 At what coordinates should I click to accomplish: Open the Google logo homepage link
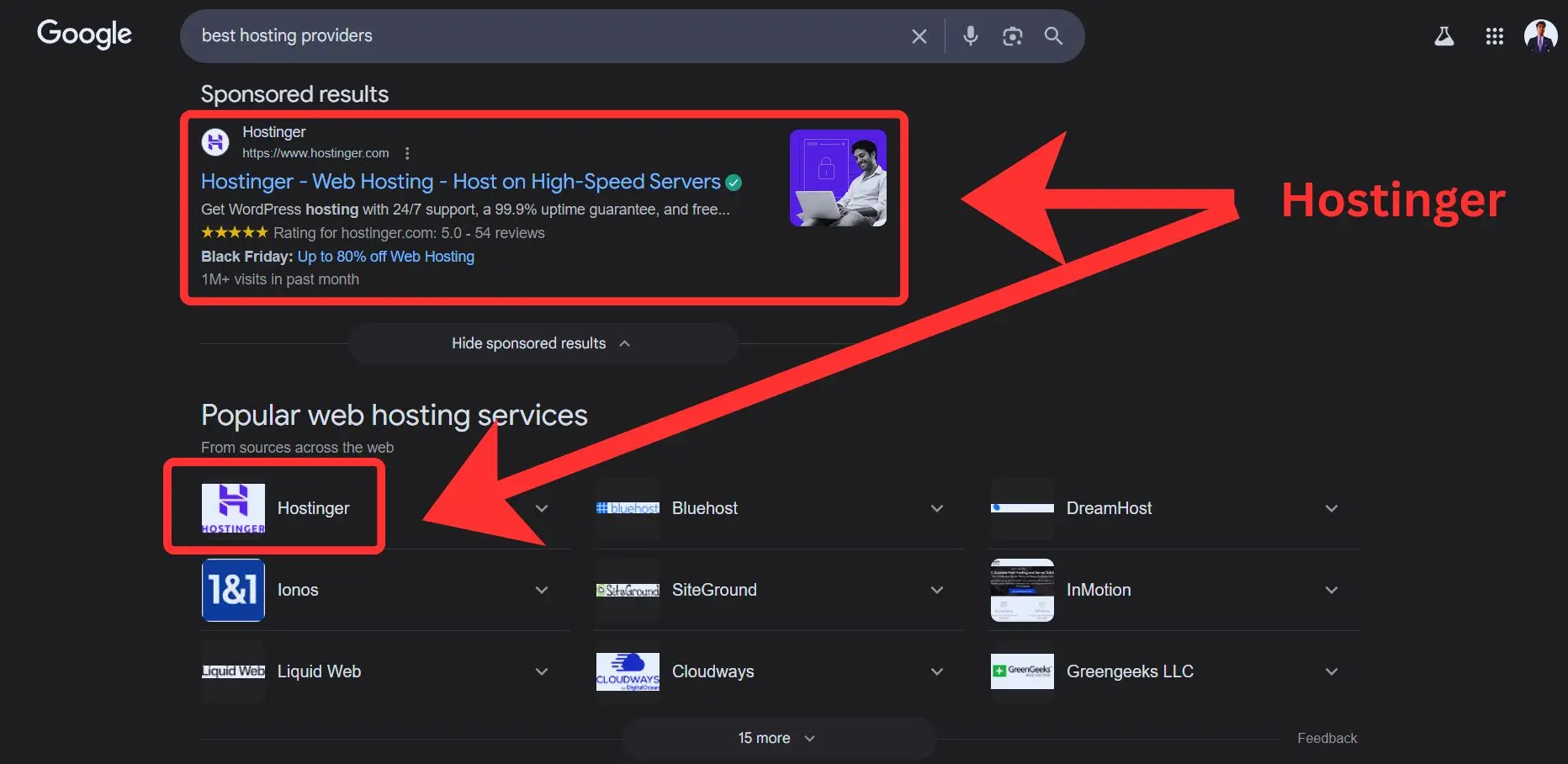point(84,34)
